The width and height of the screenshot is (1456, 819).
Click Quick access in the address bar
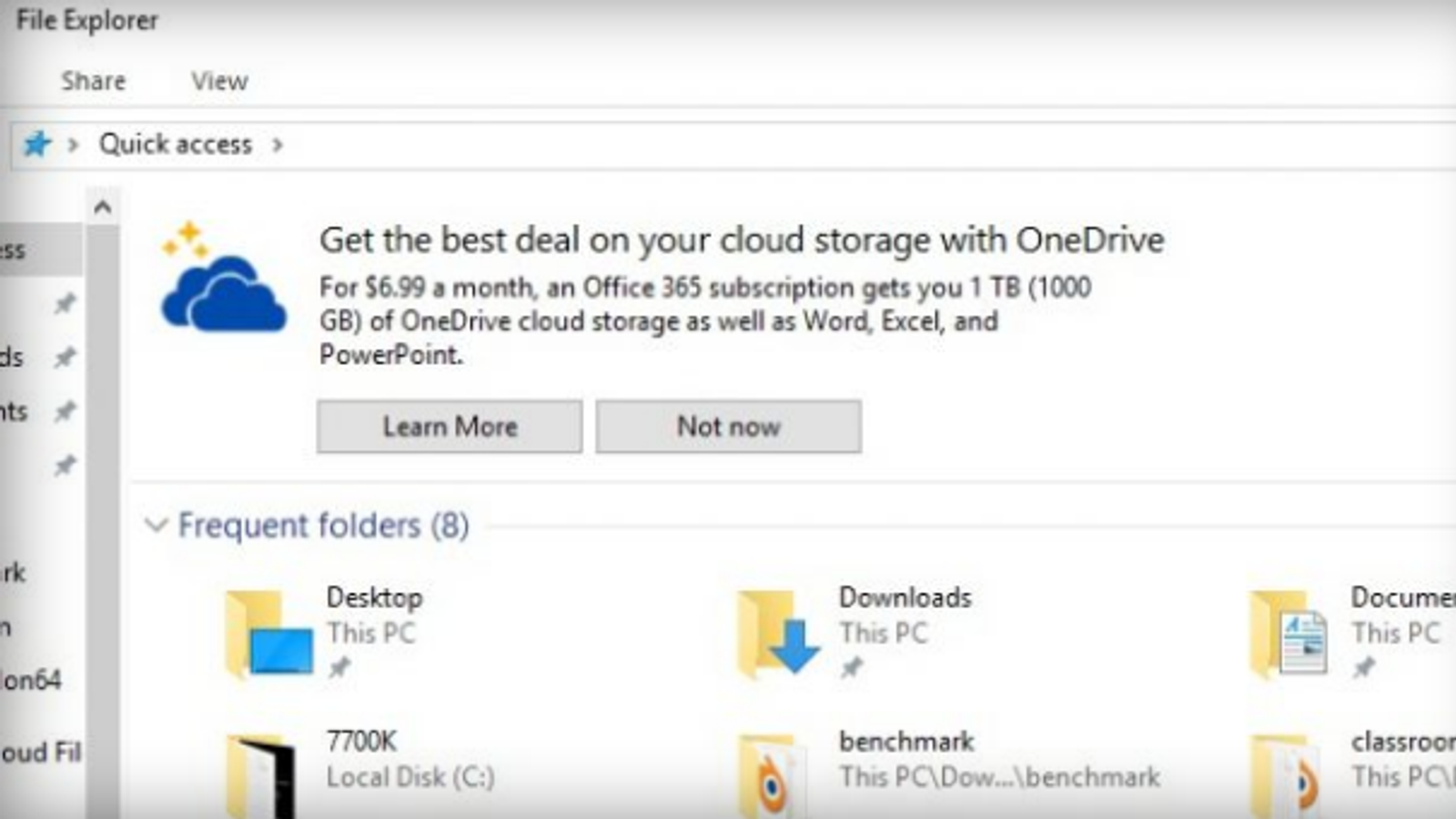pyautogui.click(x=175, y=144)
